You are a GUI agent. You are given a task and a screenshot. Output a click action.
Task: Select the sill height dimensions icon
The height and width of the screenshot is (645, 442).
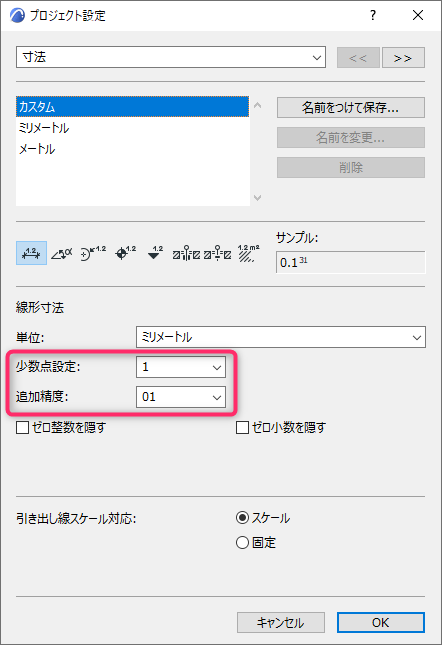pyautogui.click(x=218, y=253)
